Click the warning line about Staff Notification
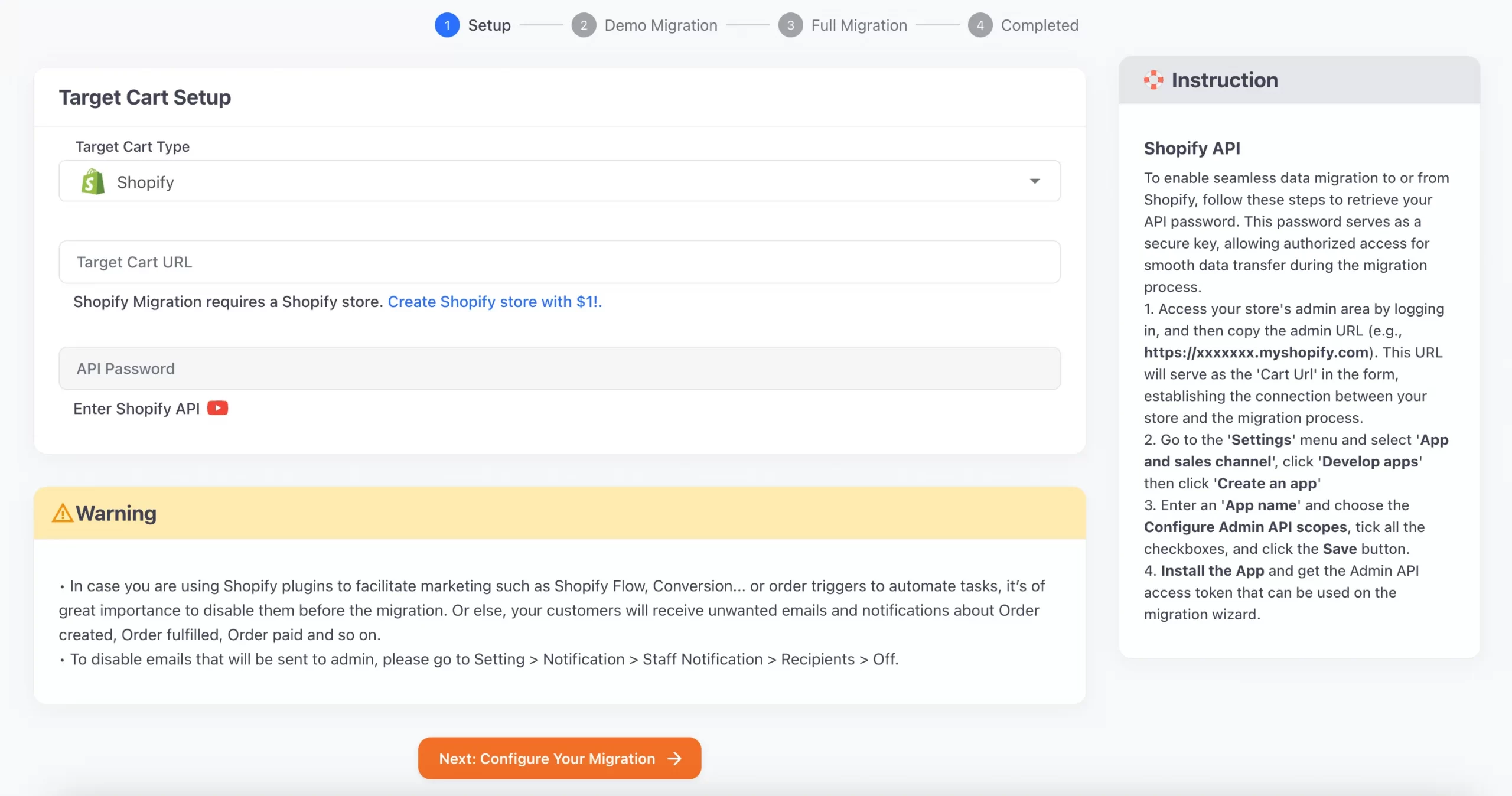This screenshot has height=796, width=1512. pyautogui.click(x=479, y=659)
